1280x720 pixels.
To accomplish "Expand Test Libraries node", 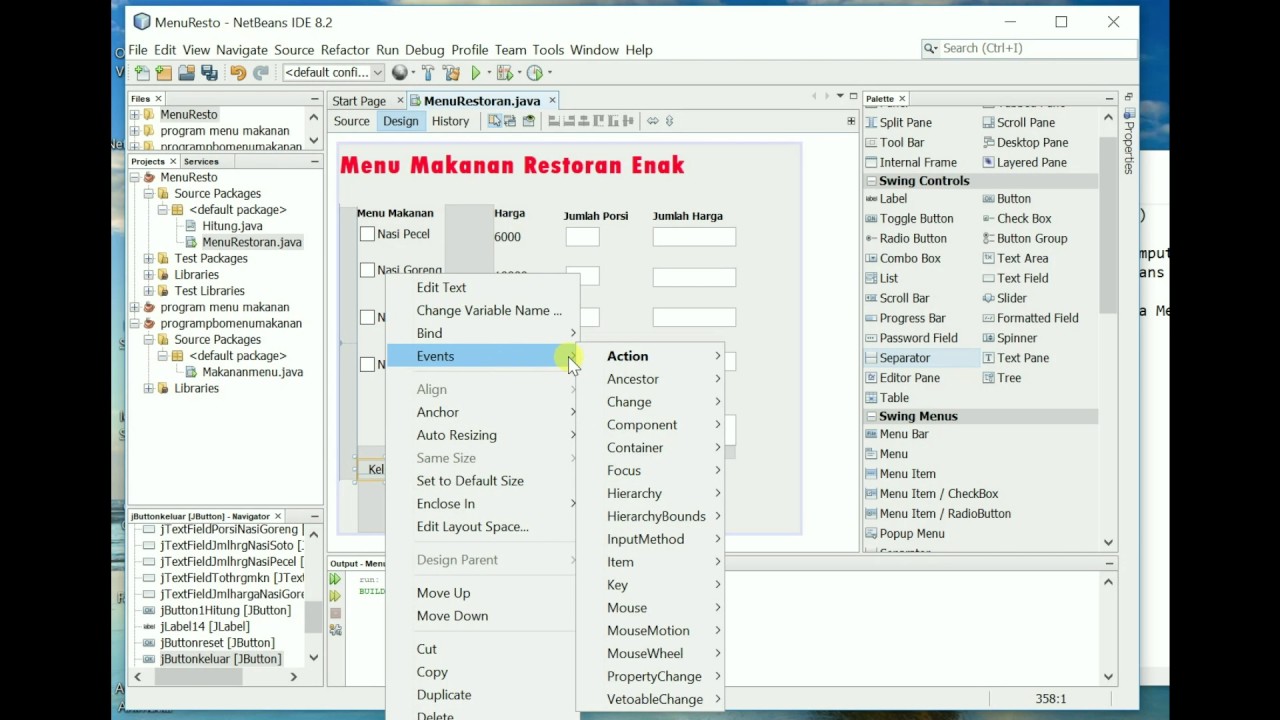I will point(149,291).
